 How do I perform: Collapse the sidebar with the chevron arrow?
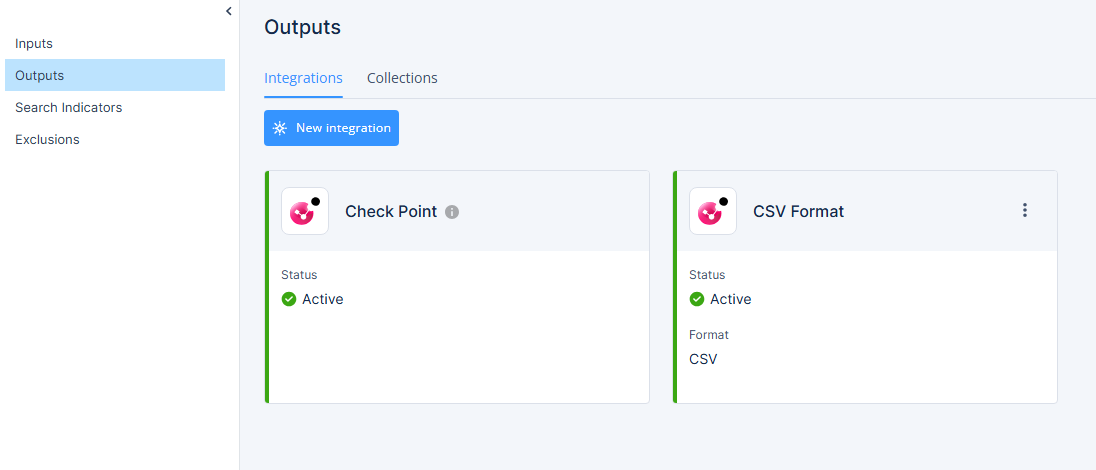(x=229, y=10)
